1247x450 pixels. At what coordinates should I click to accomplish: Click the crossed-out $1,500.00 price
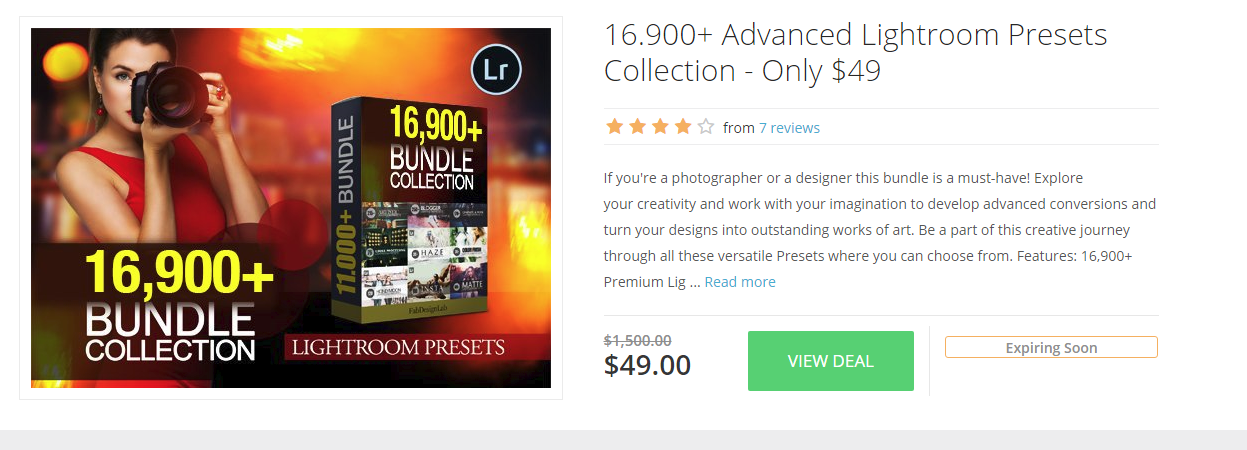(638, 340)
